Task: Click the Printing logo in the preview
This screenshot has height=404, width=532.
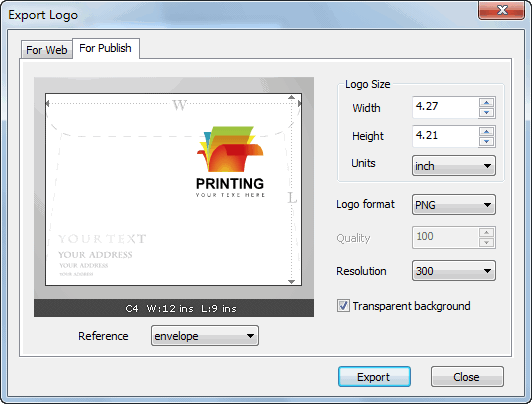Action: (x=230, y=161)
